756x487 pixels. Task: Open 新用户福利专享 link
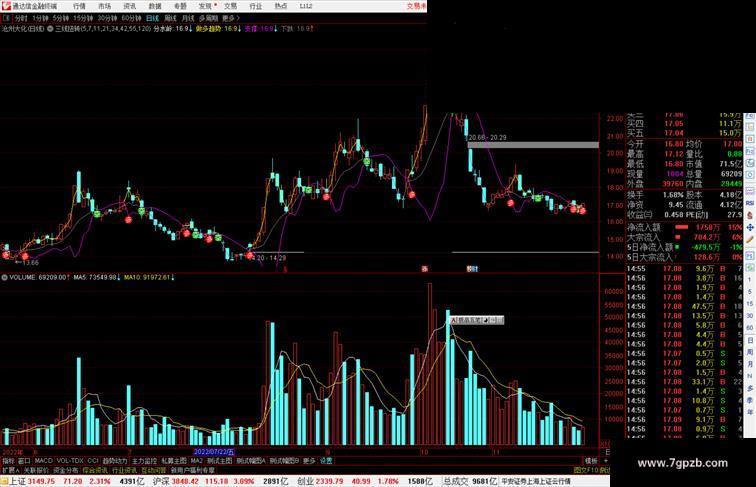[x=192, y=470]
